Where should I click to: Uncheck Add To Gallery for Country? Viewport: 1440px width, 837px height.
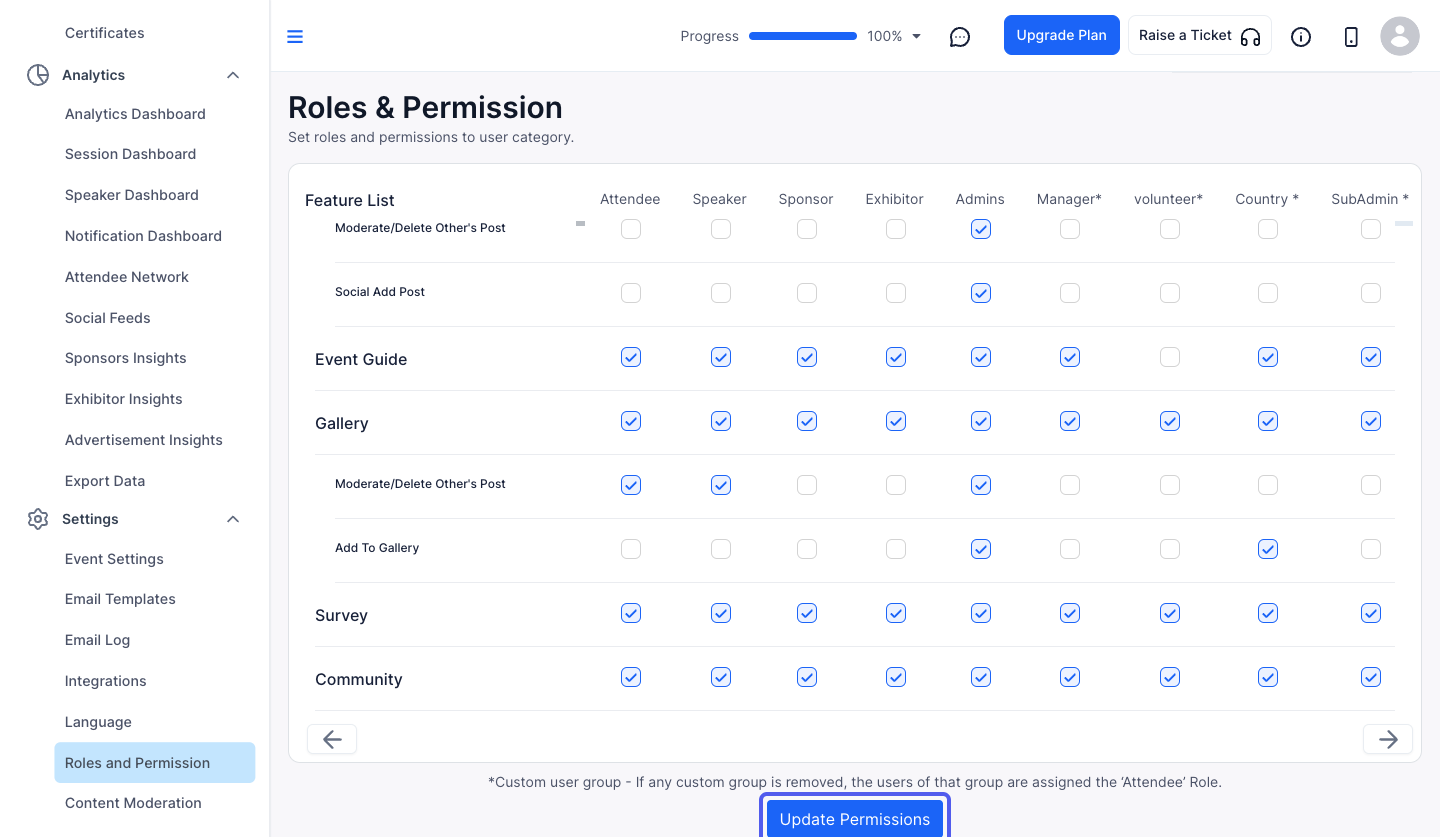tap(1268, 549)
